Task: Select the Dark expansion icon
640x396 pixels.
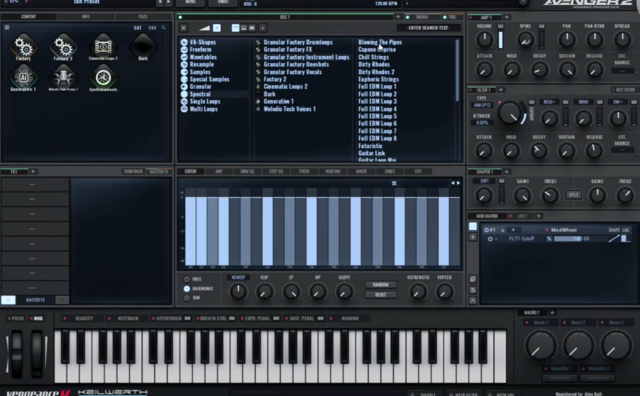Action: [143, 46]
